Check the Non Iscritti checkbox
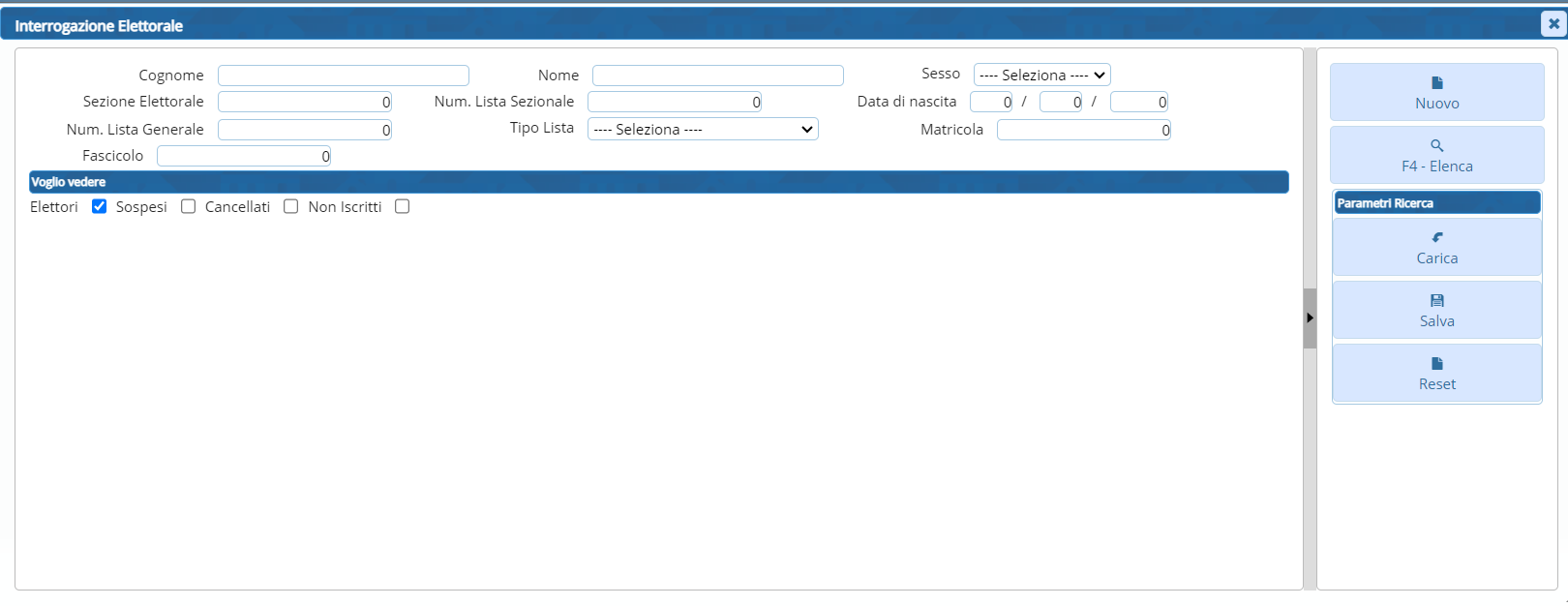The height and width of the screenshot is (606, 1568). click(402, 206)
